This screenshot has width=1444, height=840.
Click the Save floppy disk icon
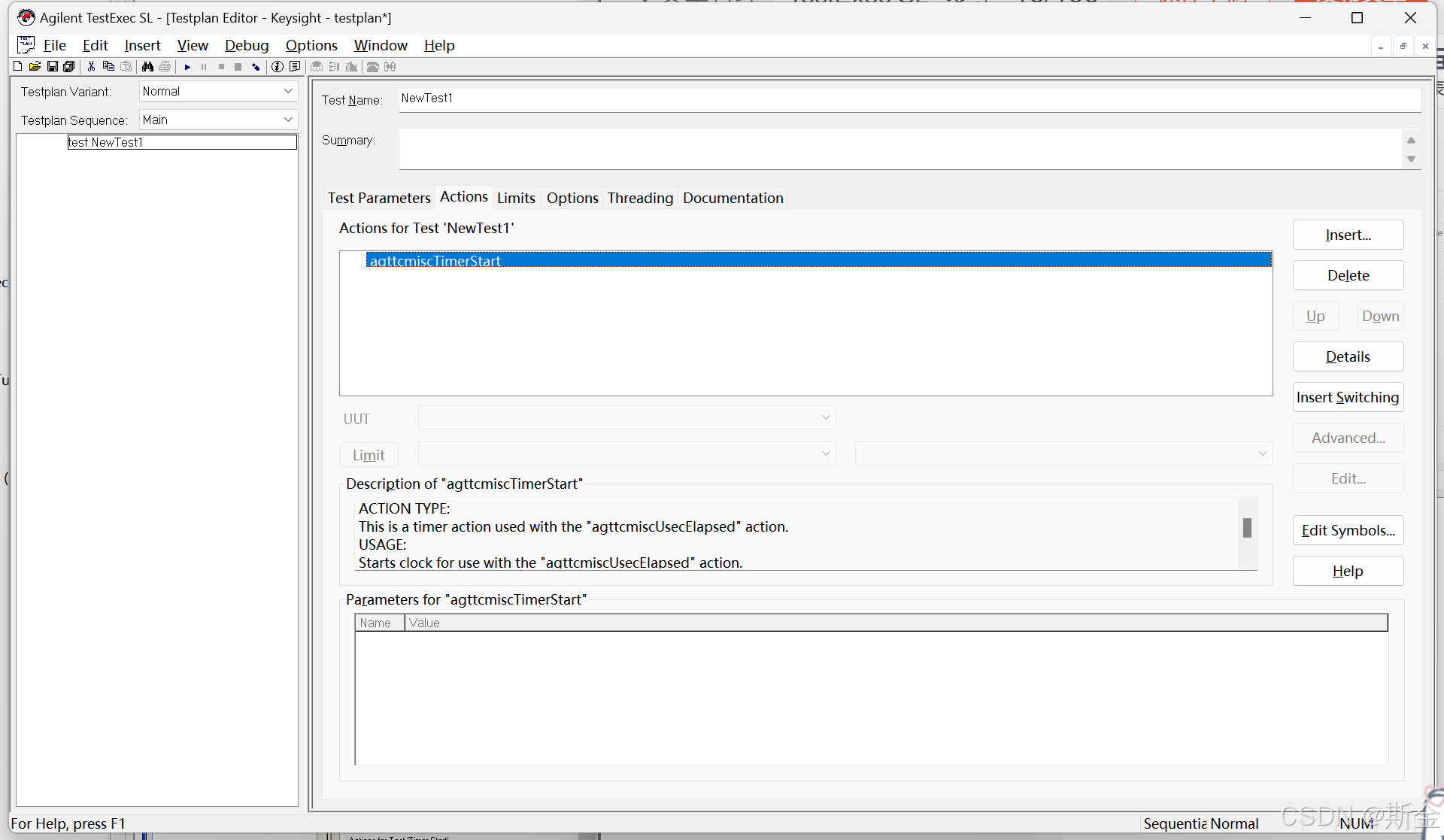[52, 67]
